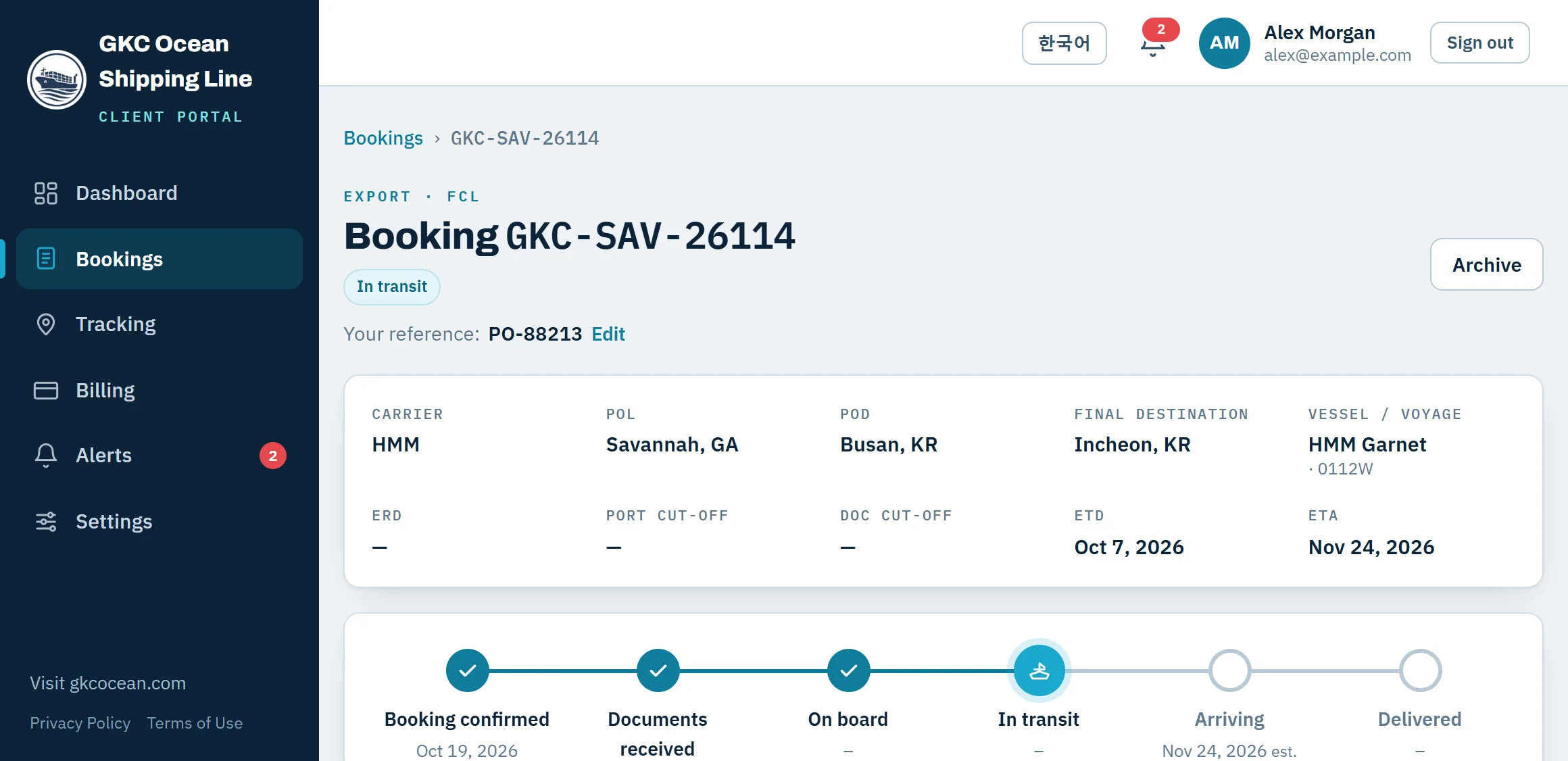Click the breadcrumb GKC-SAV-26114 text
Image resolution: width=1568 pixels, height=761 pixels.
[524, 139]
